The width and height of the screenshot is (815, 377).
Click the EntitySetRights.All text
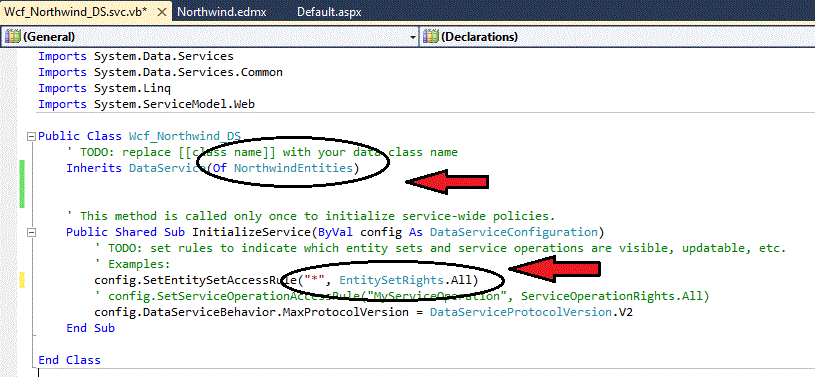coord(405,280)
